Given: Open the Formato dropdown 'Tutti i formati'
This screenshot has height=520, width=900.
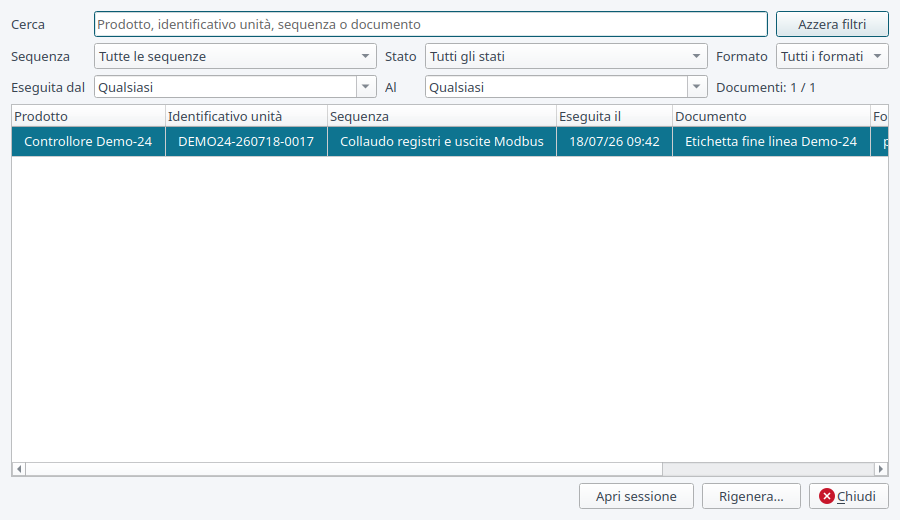Looking at the screenshot, I should click(832, 56).
